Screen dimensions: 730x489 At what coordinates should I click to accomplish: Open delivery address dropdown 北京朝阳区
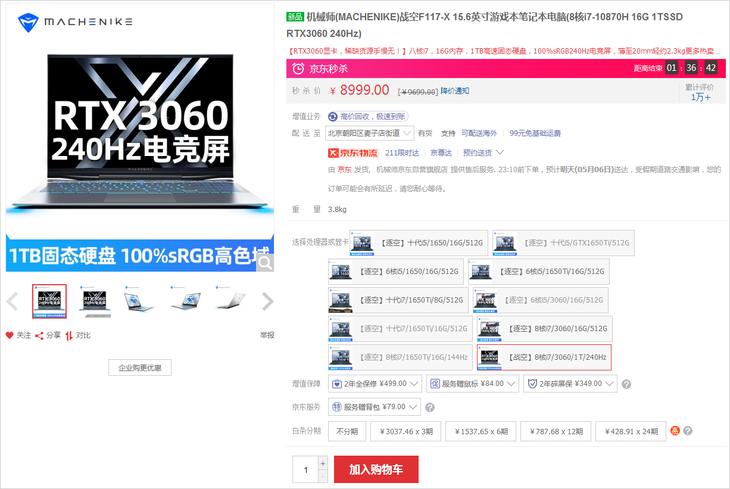point(370,134)
